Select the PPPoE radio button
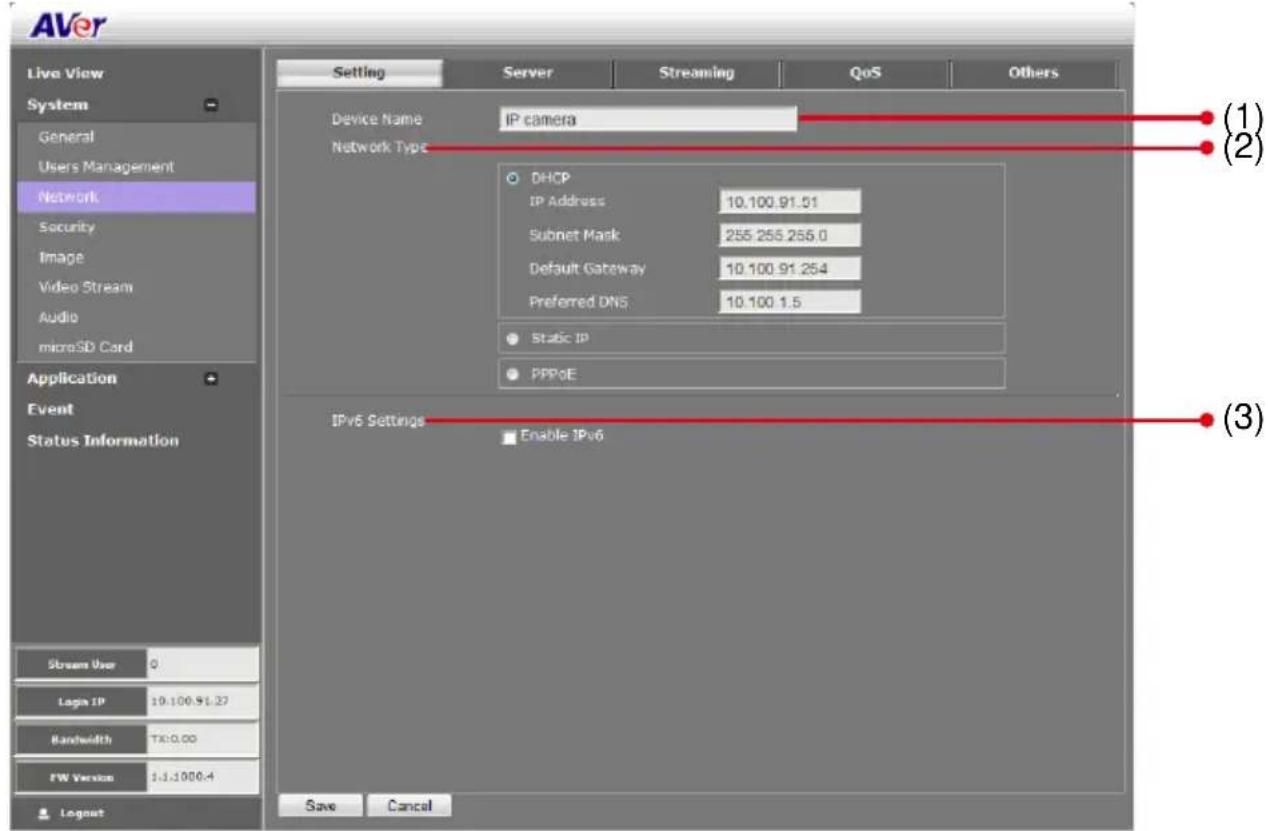Image resolution: width=1268 pixels, height=831 pixels. click(514, 373)
